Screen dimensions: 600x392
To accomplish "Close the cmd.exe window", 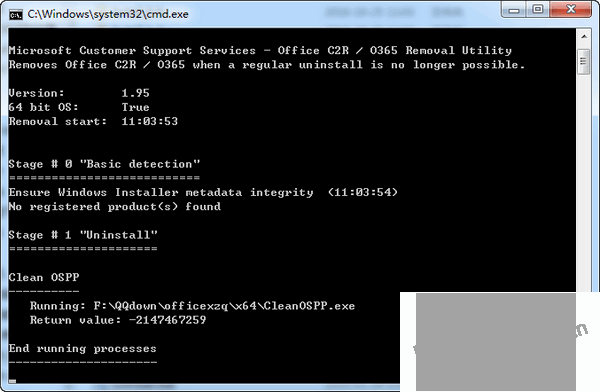I will (571, 9).
